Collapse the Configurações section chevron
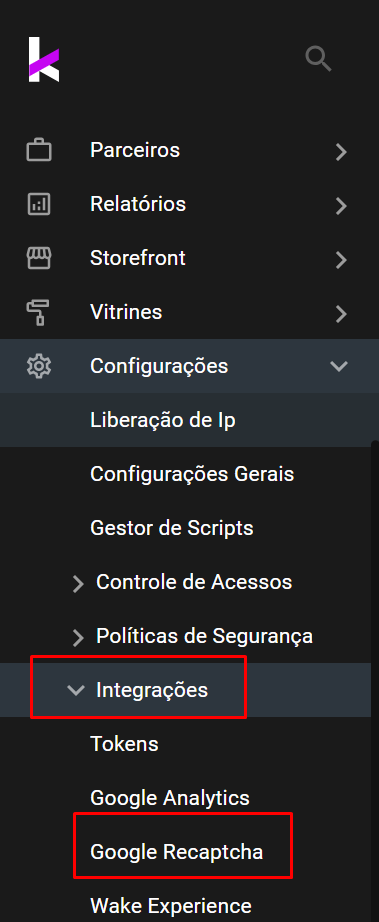This screenshot has width=379, height=922. pyautogui.click(x=340, y=366)
